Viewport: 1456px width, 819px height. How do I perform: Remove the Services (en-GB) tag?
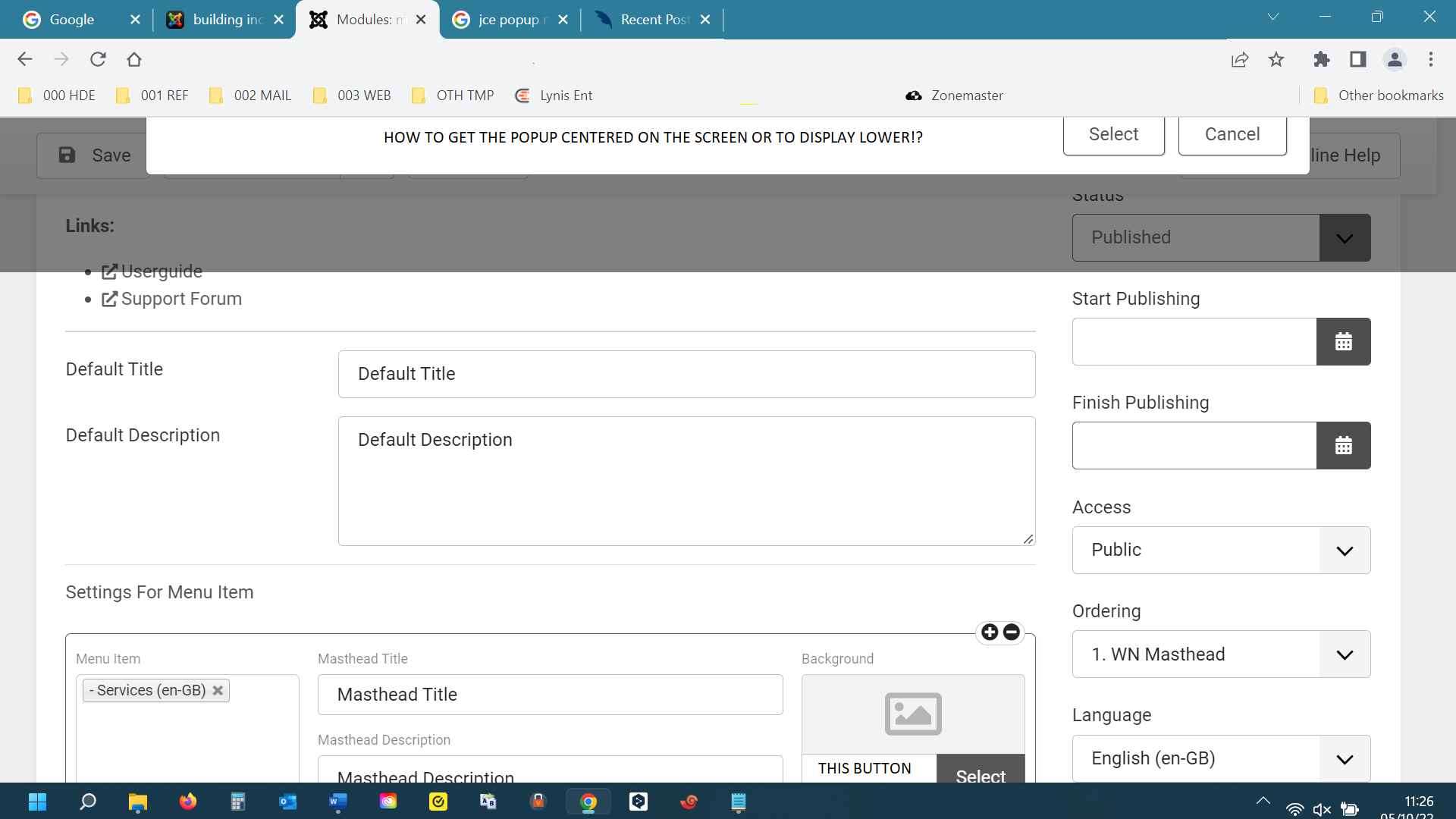click(x=218, y=690)
